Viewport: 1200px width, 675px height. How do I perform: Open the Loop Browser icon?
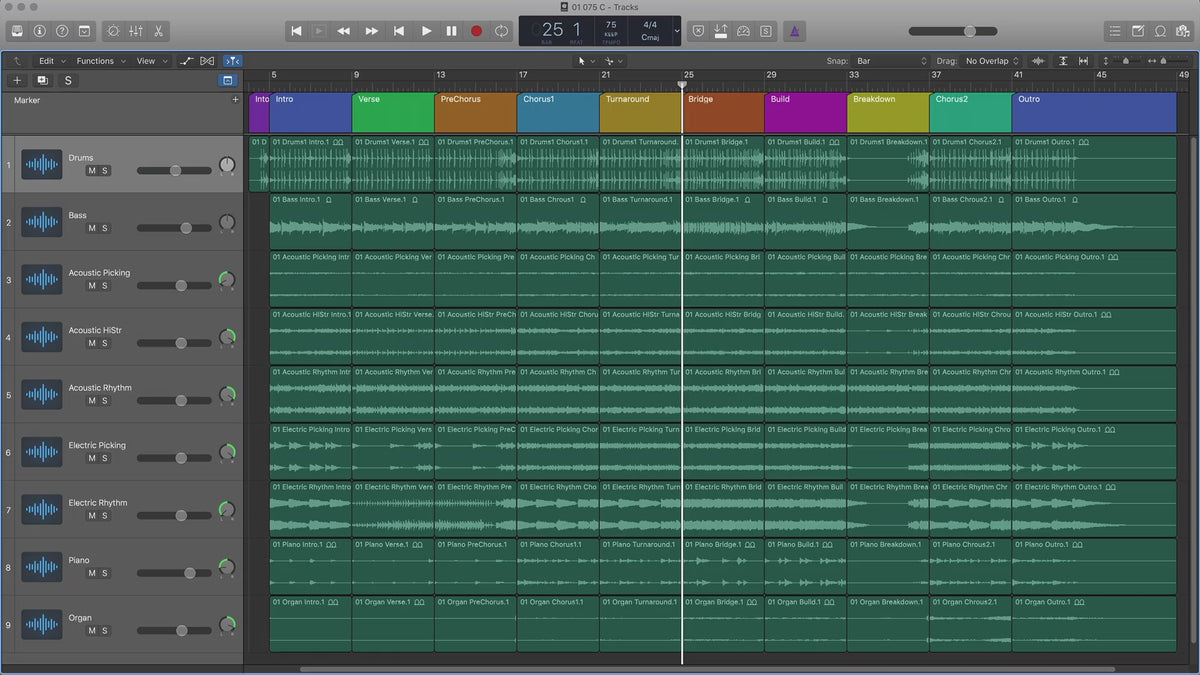click(1160, 31)
